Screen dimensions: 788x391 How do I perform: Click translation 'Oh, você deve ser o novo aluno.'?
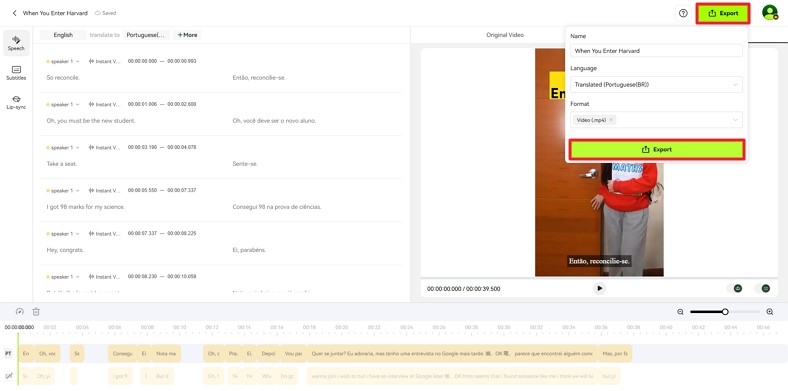(x=274, y=121)
